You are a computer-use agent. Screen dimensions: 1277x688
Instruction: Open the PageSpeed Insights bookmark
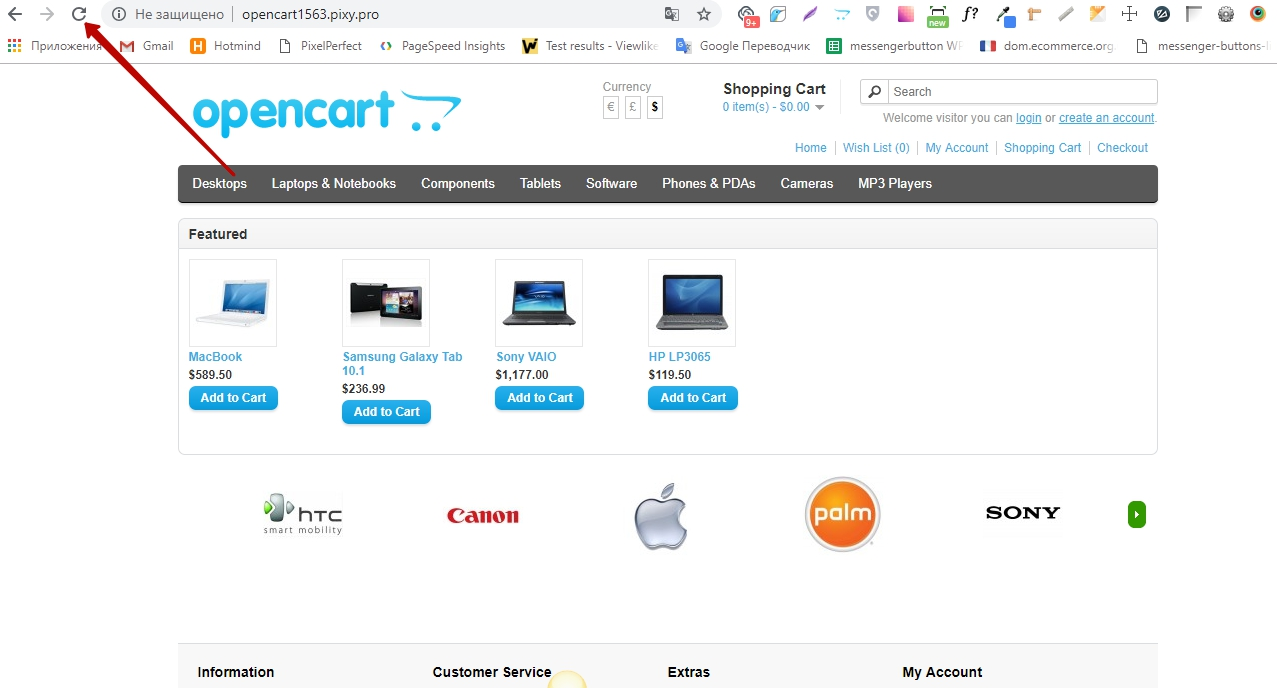pyautogui.click(x=442, y=46)
